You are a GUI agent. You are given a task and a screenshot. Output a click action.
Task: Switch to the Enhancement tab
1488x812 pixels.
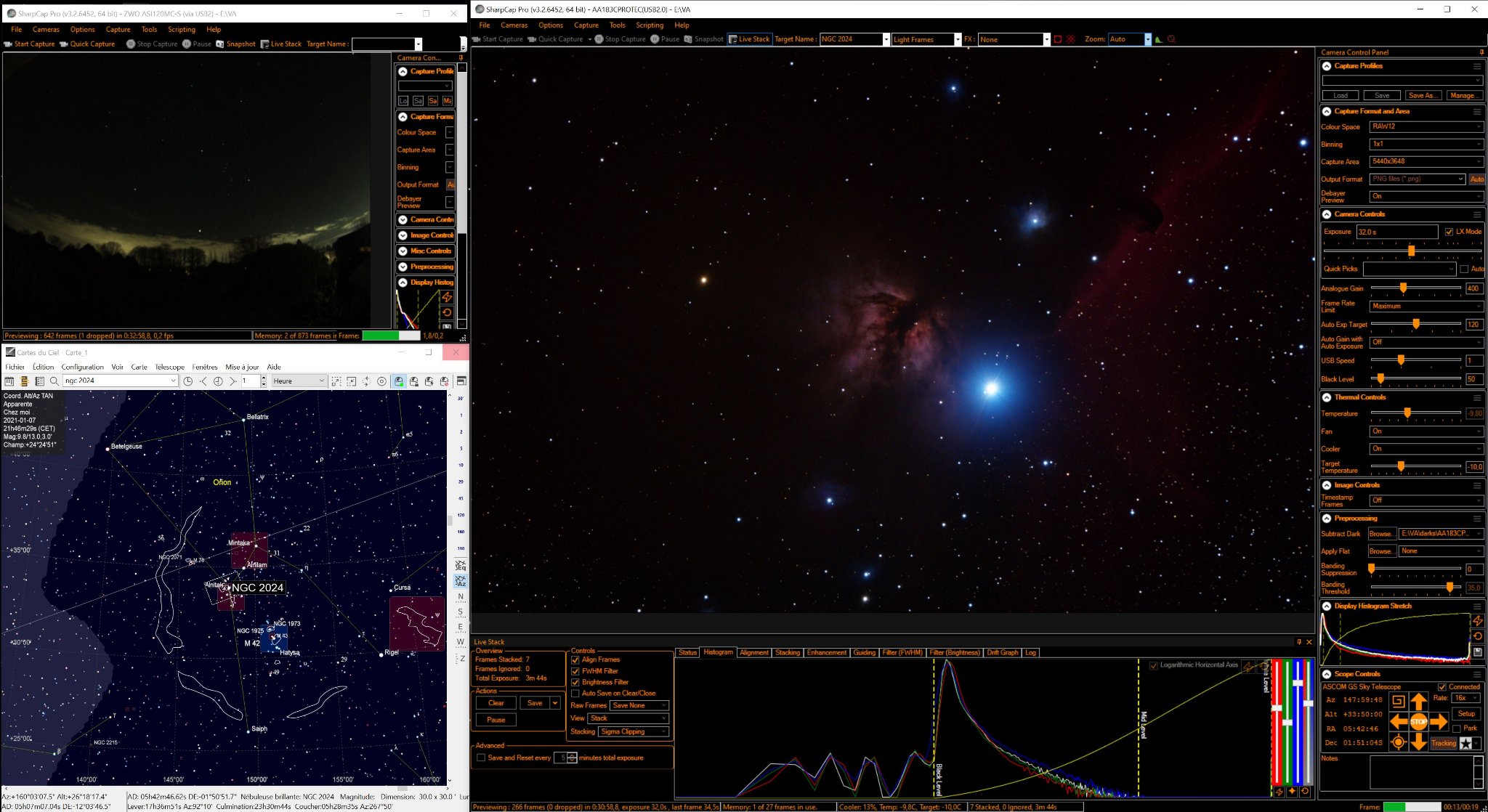coord(827,652)
